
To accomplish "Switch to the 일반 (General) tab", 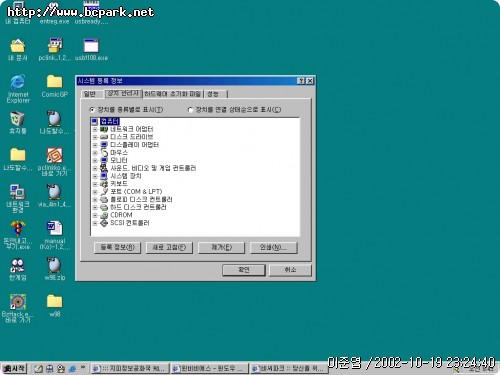I will pos(90,94).
